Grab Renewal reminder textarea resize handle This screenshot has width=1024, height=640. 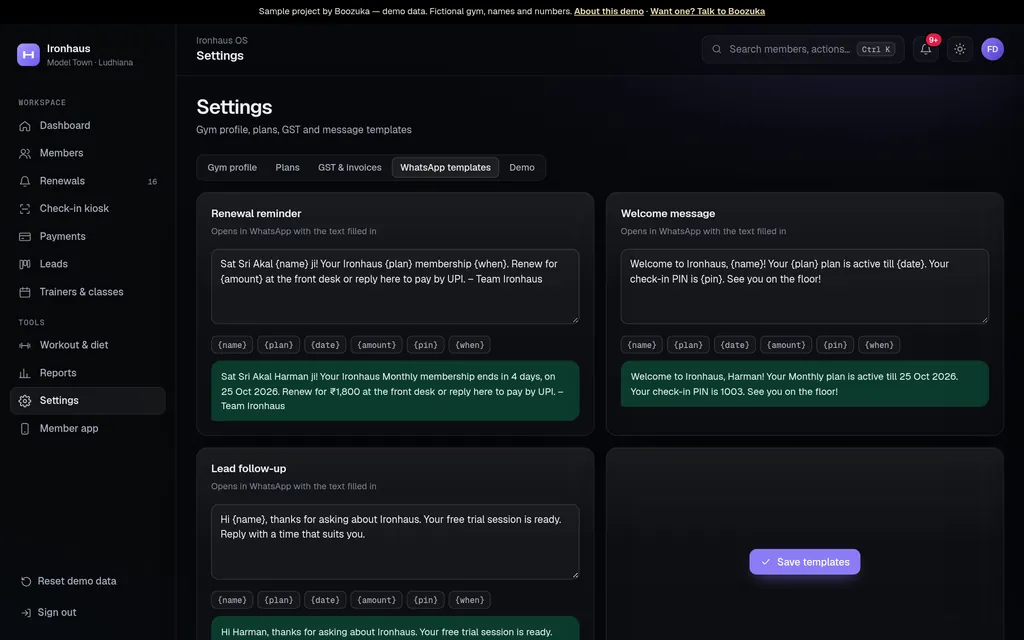(x=575, y=319)
